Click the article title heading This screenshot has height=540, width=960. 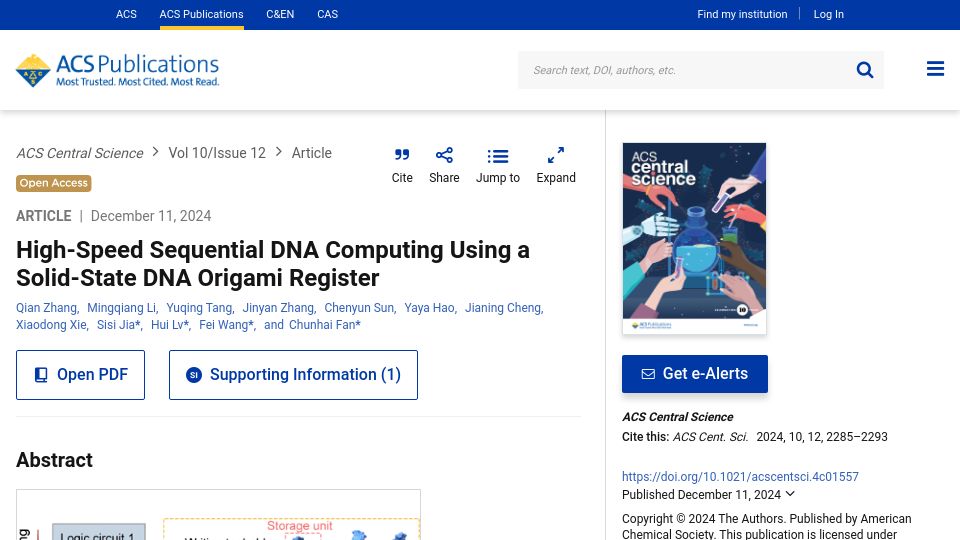tap(273, 264)
